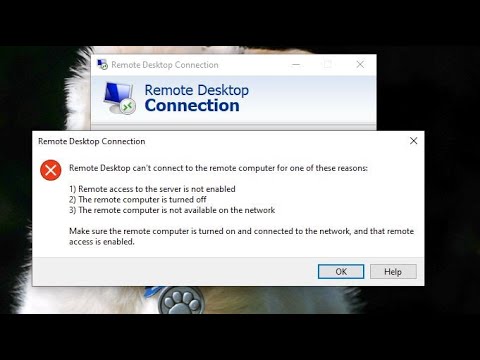The image size is (480, 360).
Task: Click the computer monitor banner icon
Action: pyautogui.click(x=119, y=98)
